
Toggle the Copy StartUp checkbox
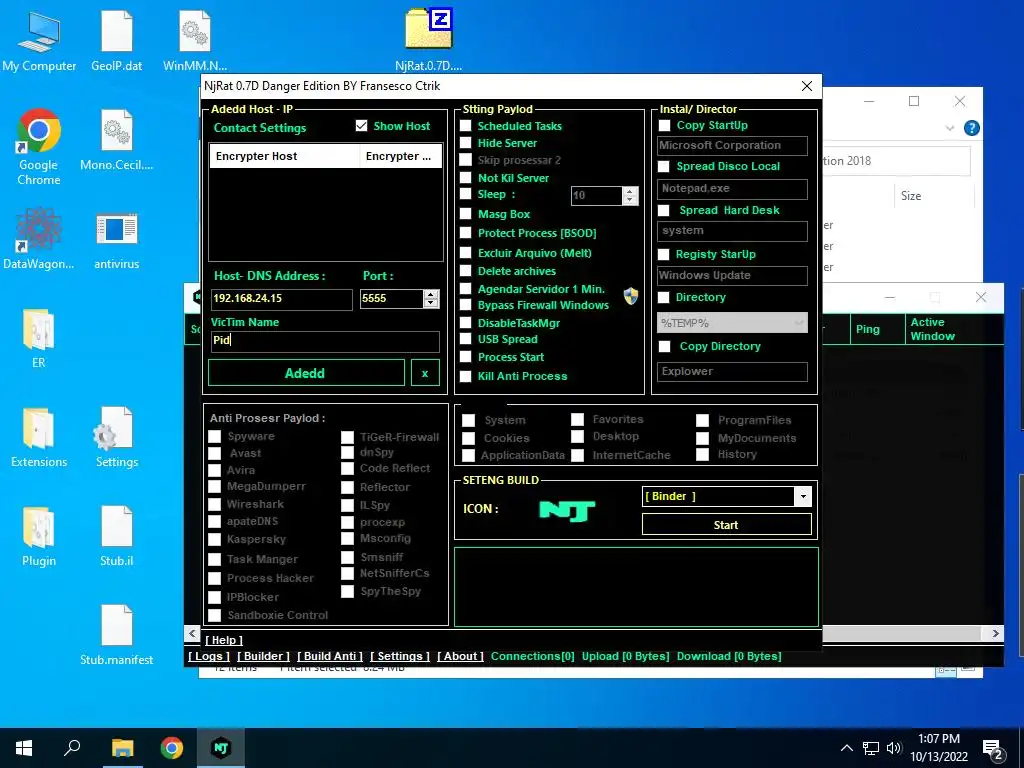click(664, 125)
